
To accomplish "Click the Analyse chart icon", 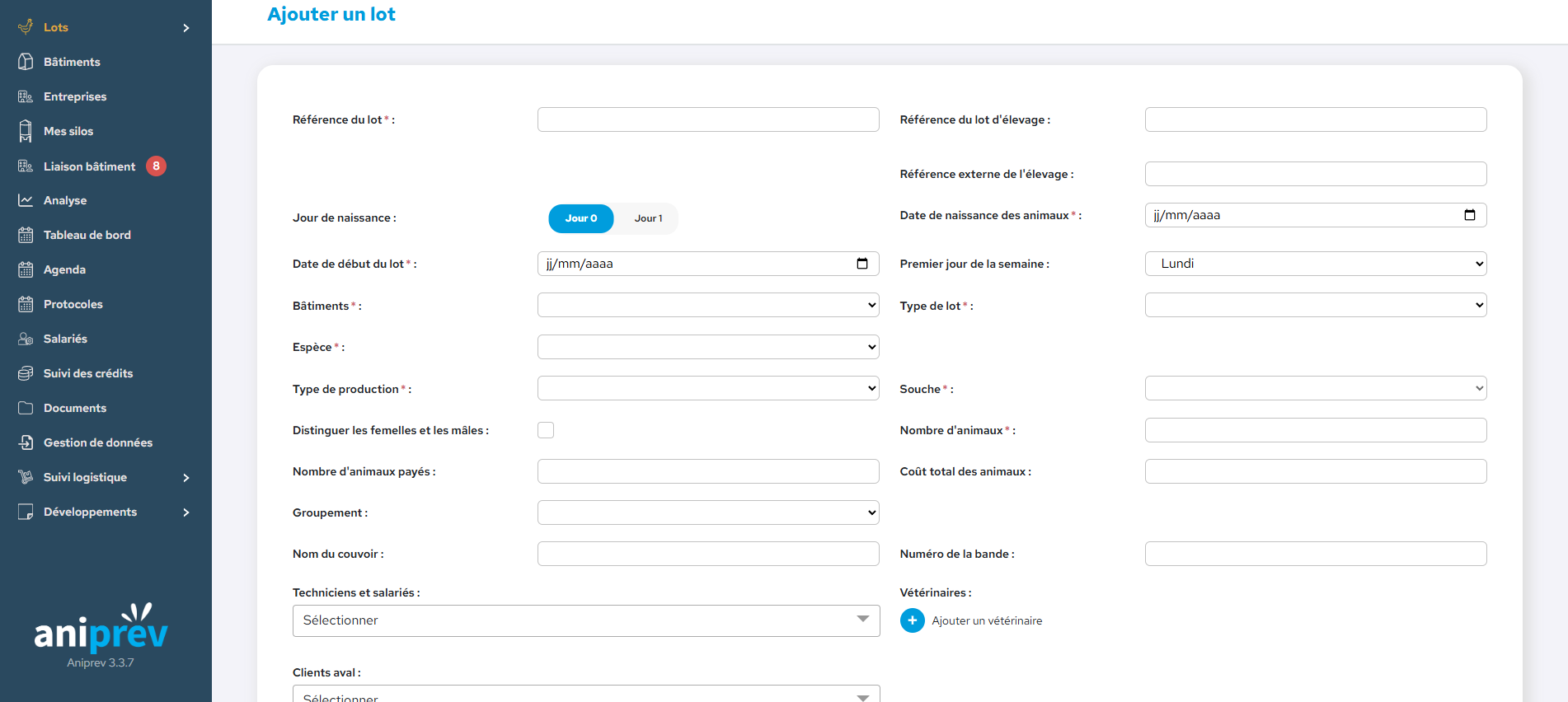I will point(26,200).
